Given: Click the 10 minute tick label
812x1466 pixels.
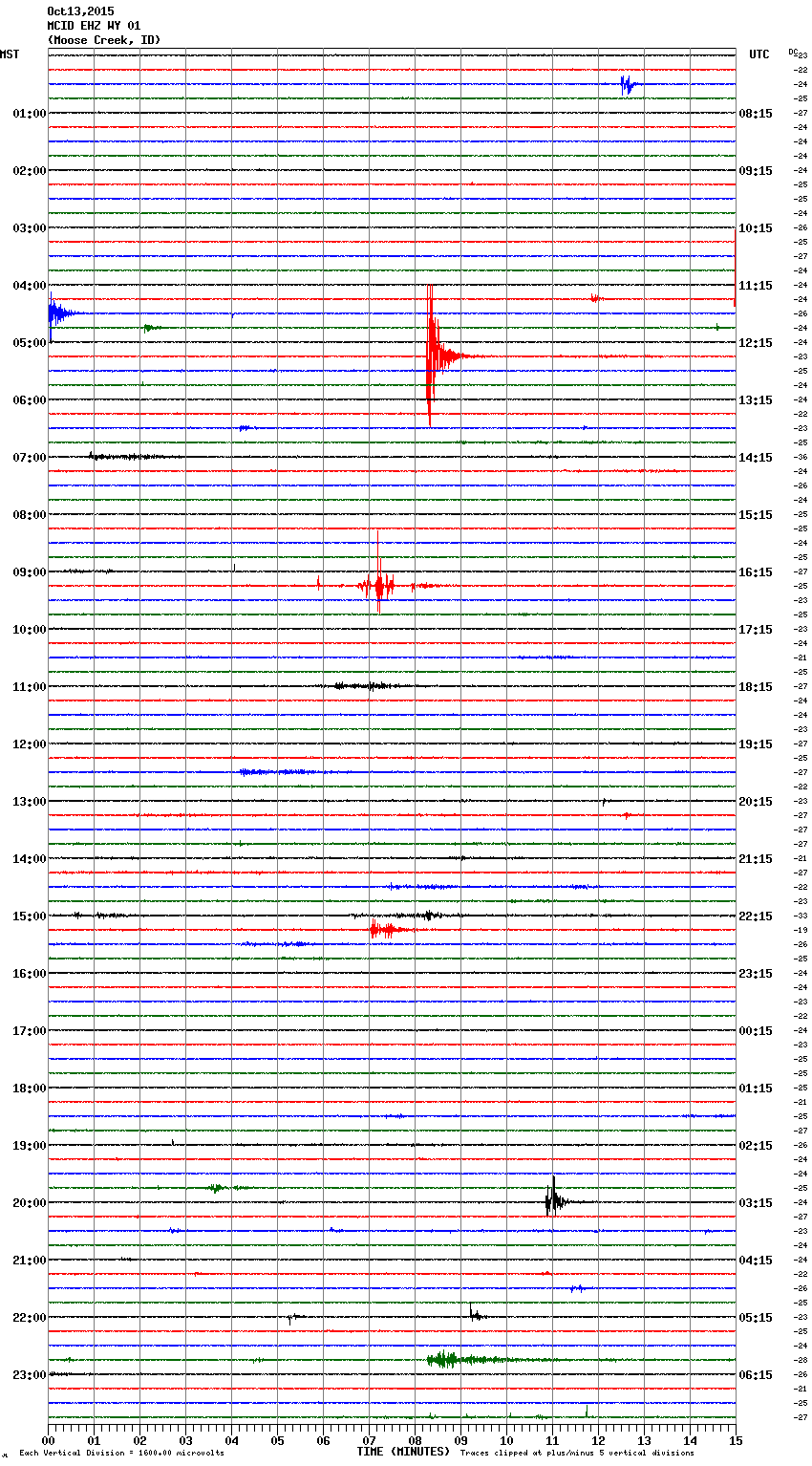Looking at the screenshot, I should 506,1440.
